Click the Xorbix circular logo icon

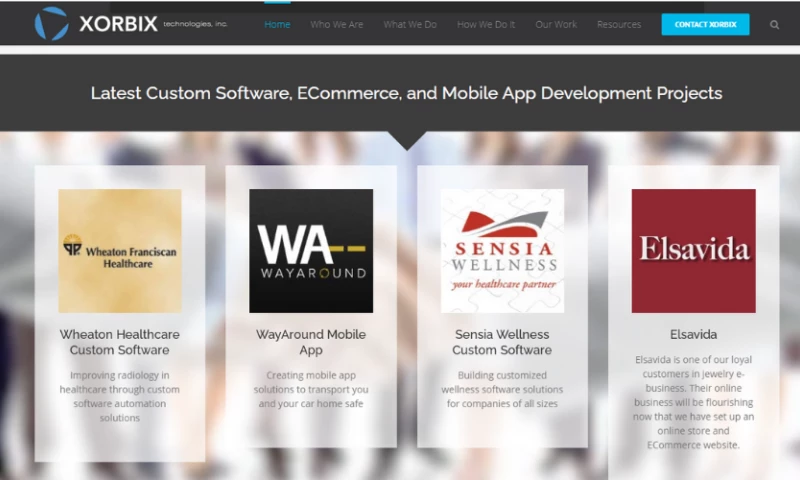[x=51, y=23]
